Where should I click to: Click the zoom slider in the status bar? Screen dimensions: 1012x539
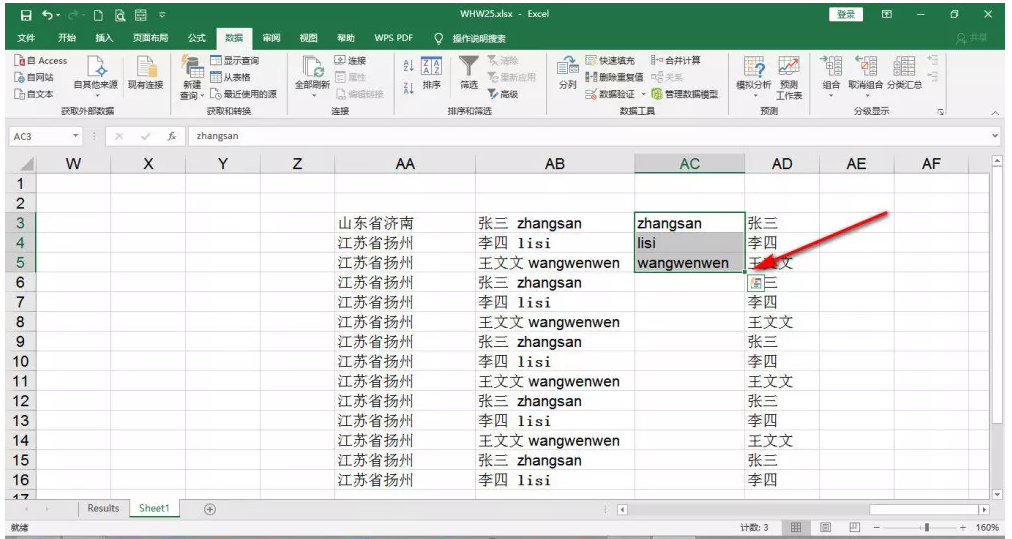pyautogui.click(x=927, y=527)
